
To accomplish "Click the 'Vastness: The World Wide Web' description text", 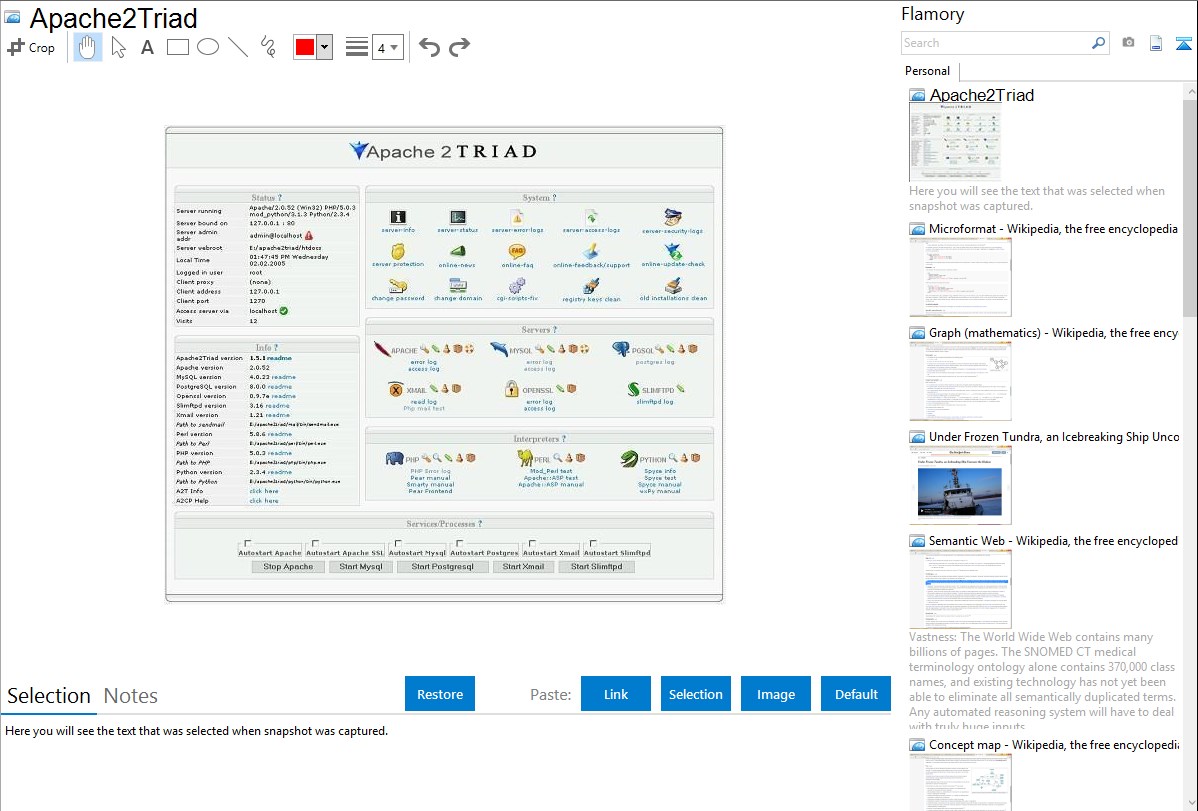I will [1042, 681].
